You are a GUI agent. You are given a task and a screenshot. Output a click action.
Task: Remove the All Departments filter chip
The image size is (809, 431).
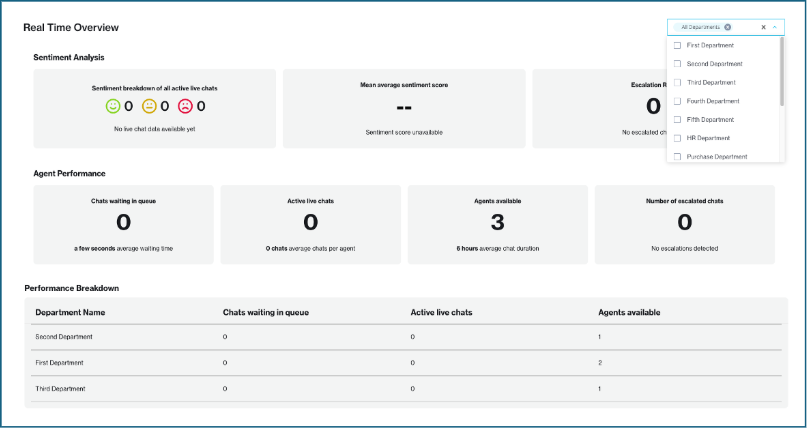[x=727, y=27]
